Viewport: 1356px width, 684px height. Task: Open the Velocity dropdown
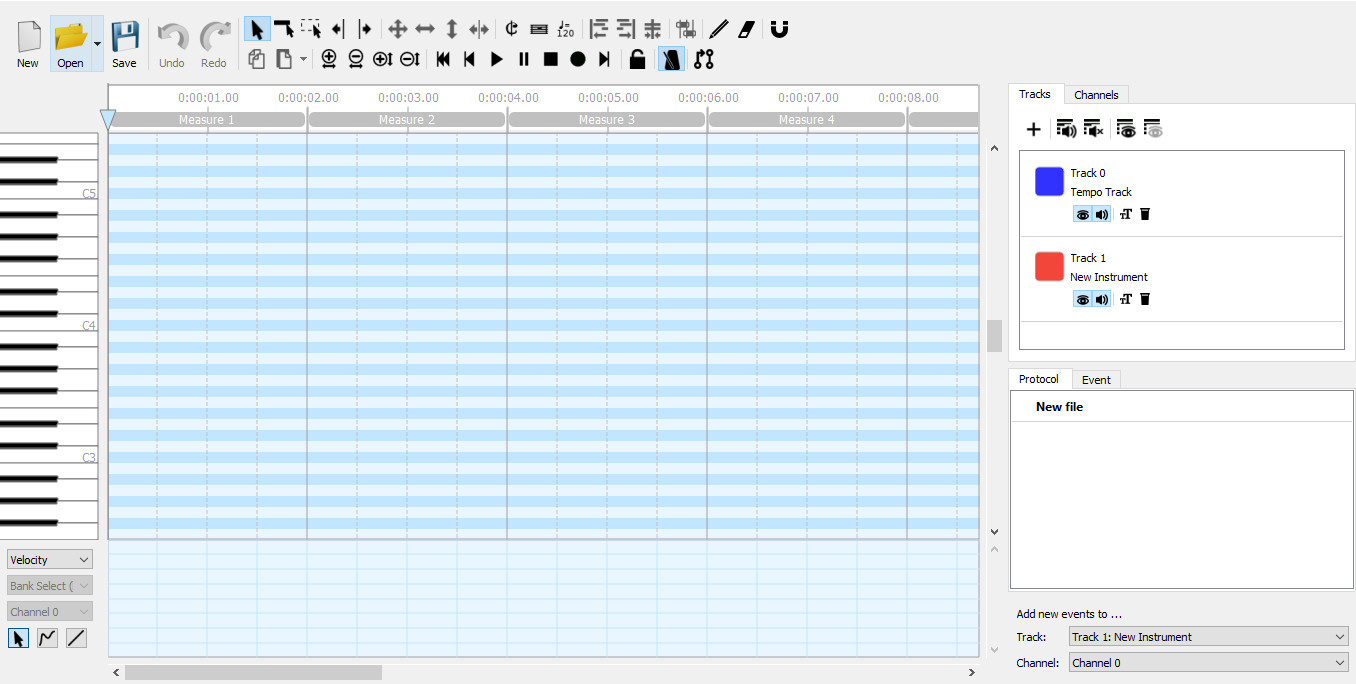49,559
